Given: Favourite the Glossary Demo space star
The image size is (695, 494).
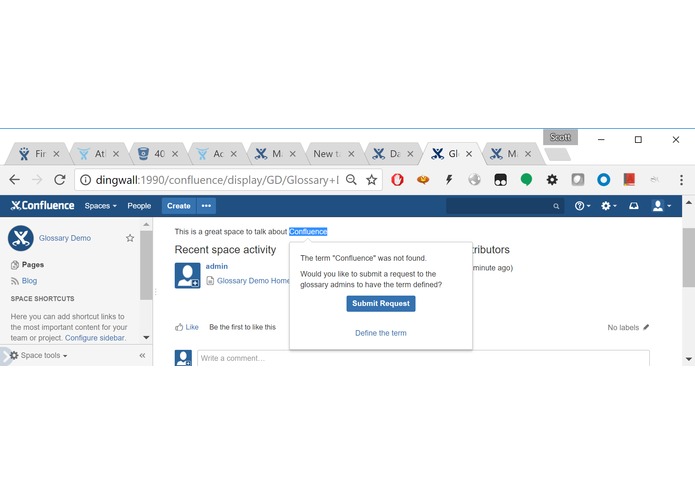Looking at the screenshot, I should pos(130,238).
